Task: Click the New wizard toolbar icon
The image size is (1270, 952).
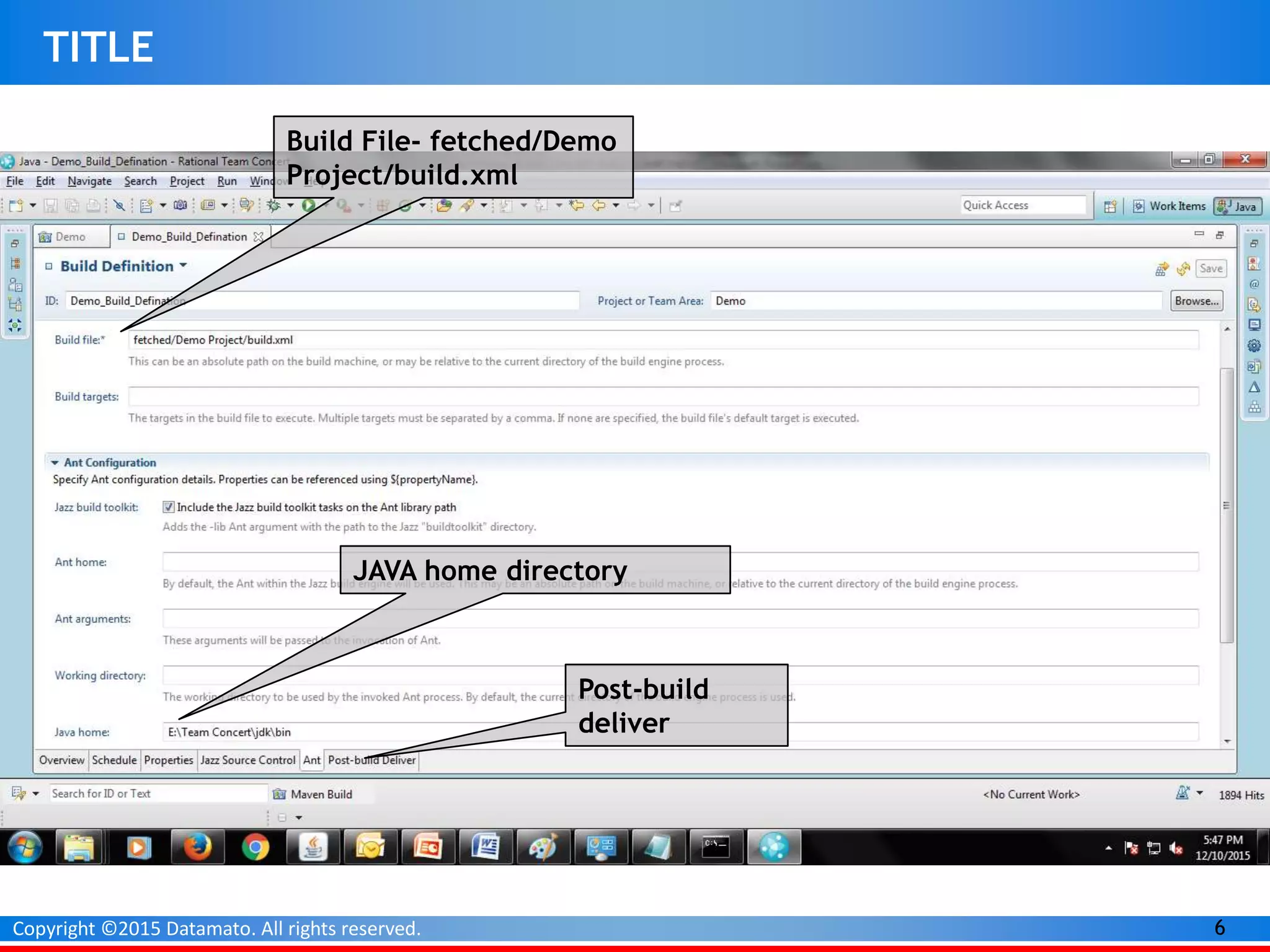Action: pos(17,205)
